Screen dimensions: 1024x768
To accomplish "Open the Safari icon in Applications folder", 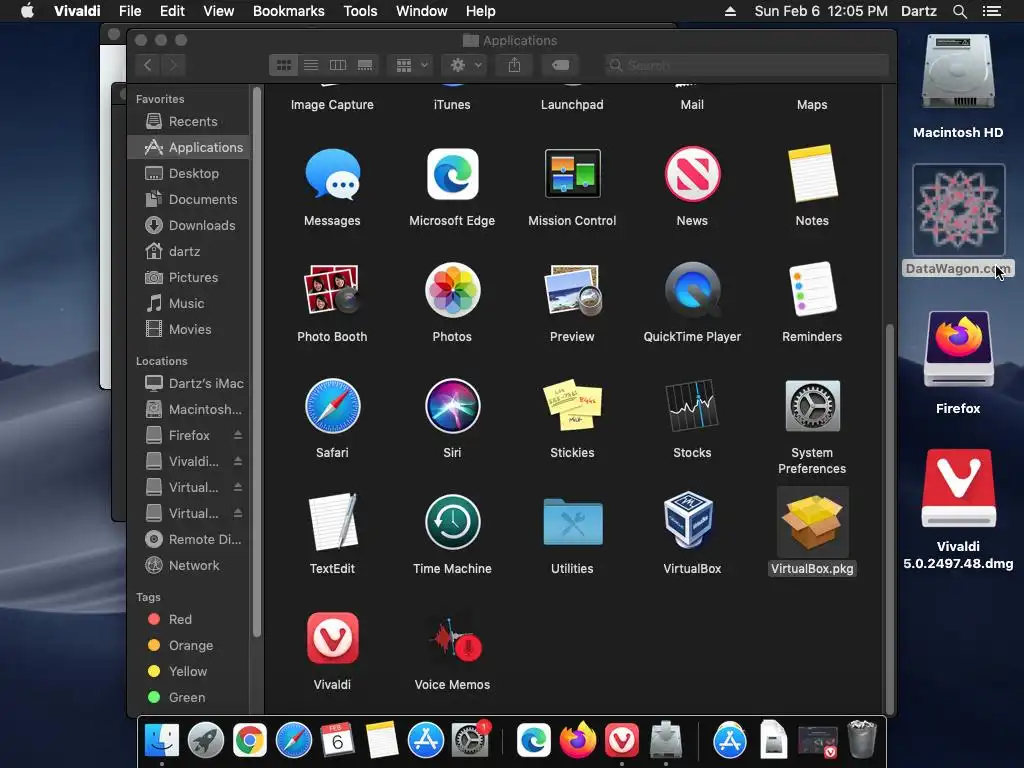I will (332, 406).
